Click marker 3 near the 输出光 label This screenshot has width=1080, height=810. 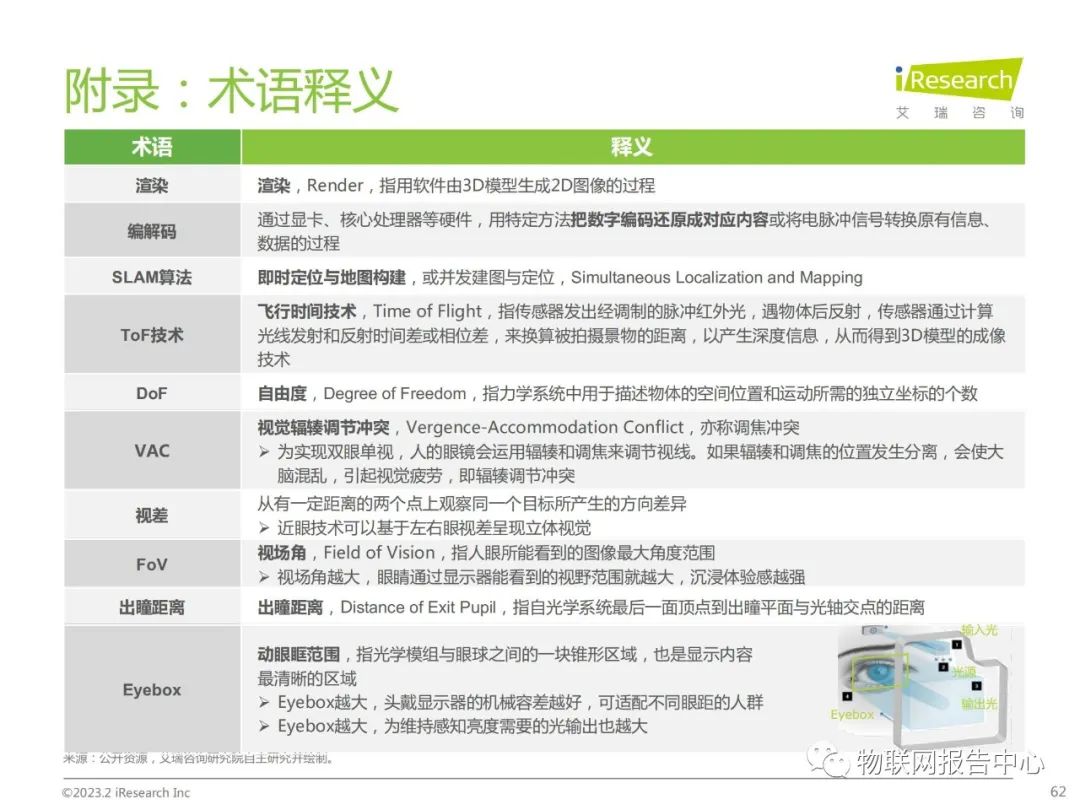[x=976, y=685]
